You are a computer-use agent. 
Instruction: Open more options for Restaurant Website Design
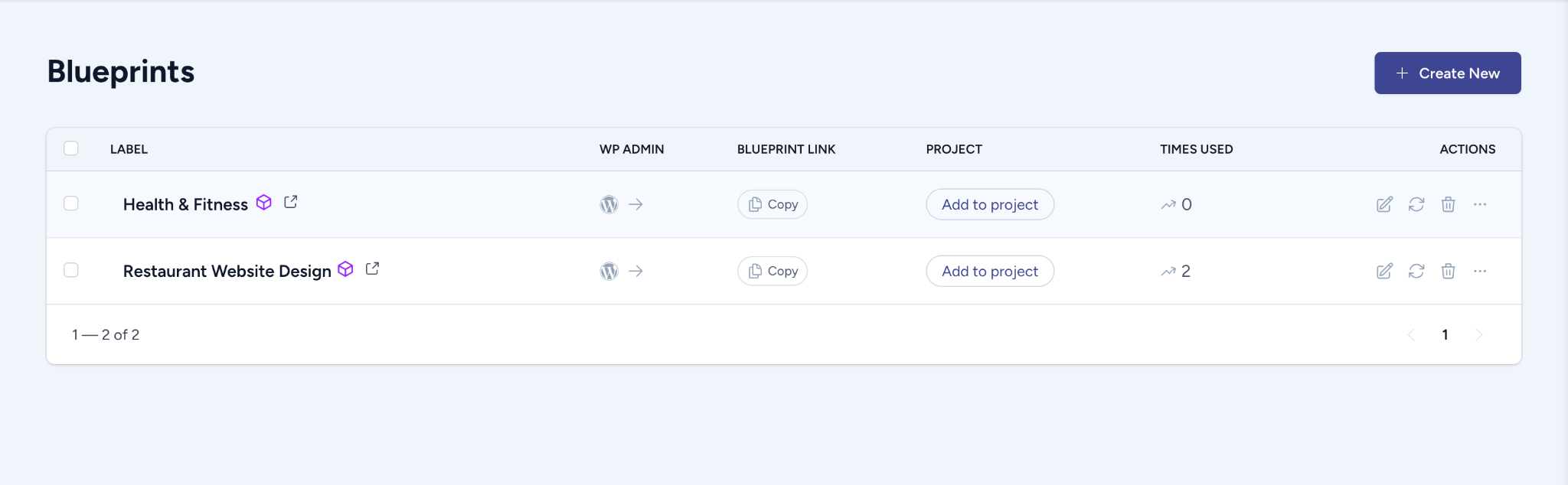(1481, 271)
